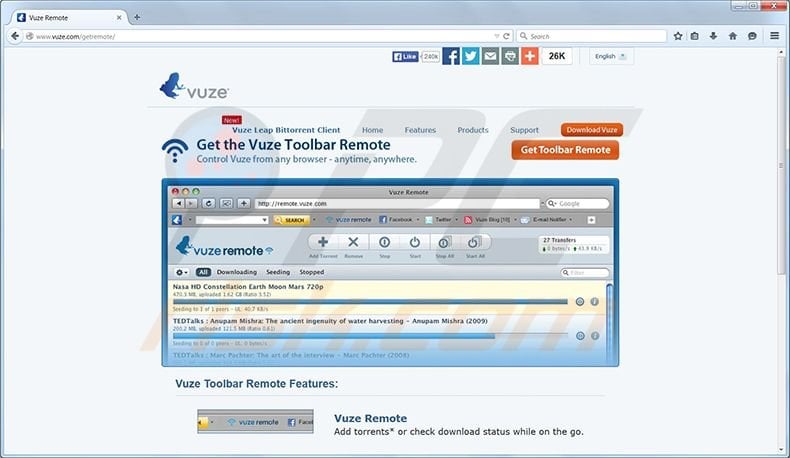Click the browser Search field
Viewport: 790px width, 458px height.
(592, 36)
